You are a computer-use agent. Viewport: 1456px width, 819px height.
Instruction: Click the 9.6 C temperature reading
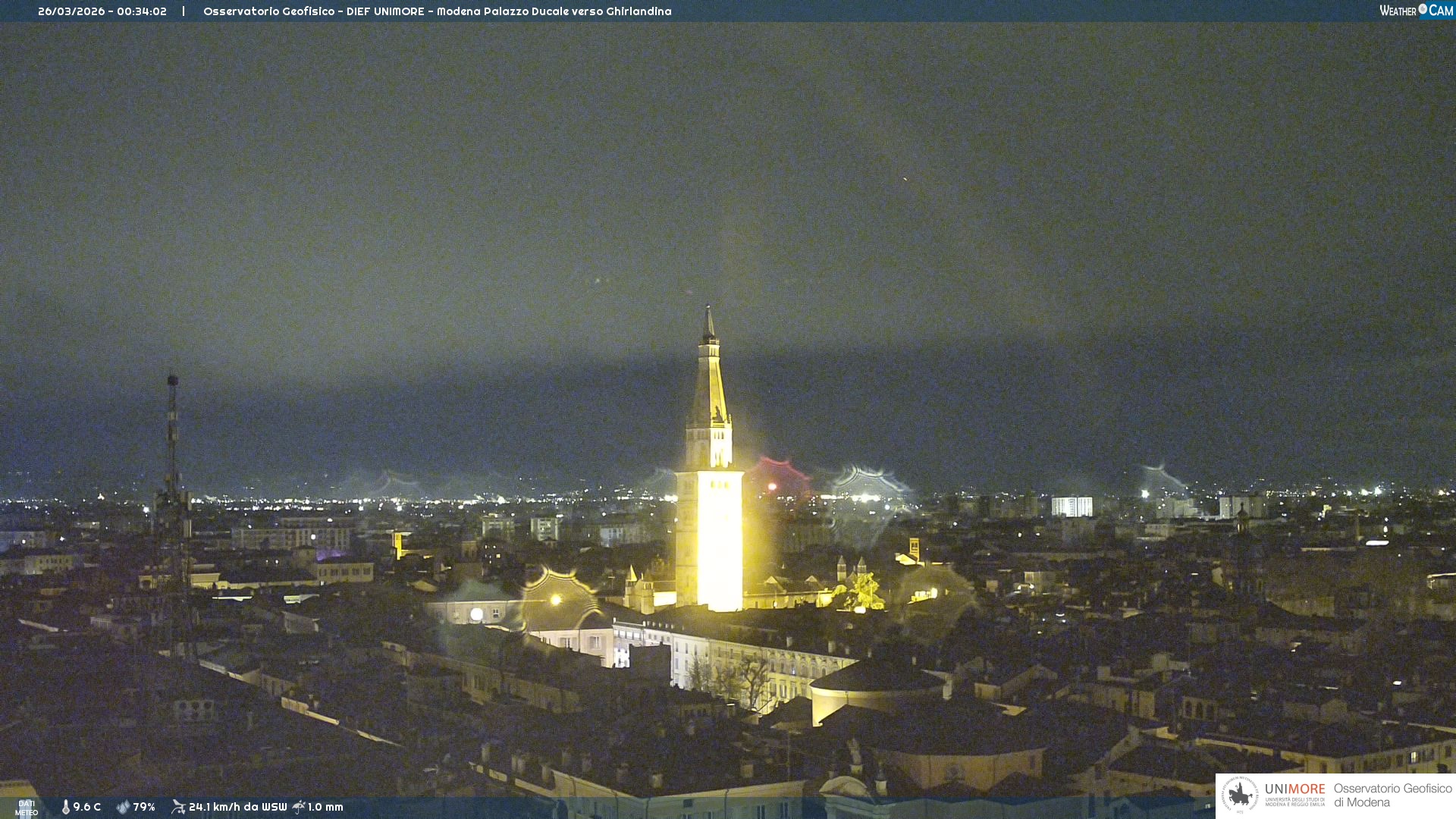tap(86, 807)
